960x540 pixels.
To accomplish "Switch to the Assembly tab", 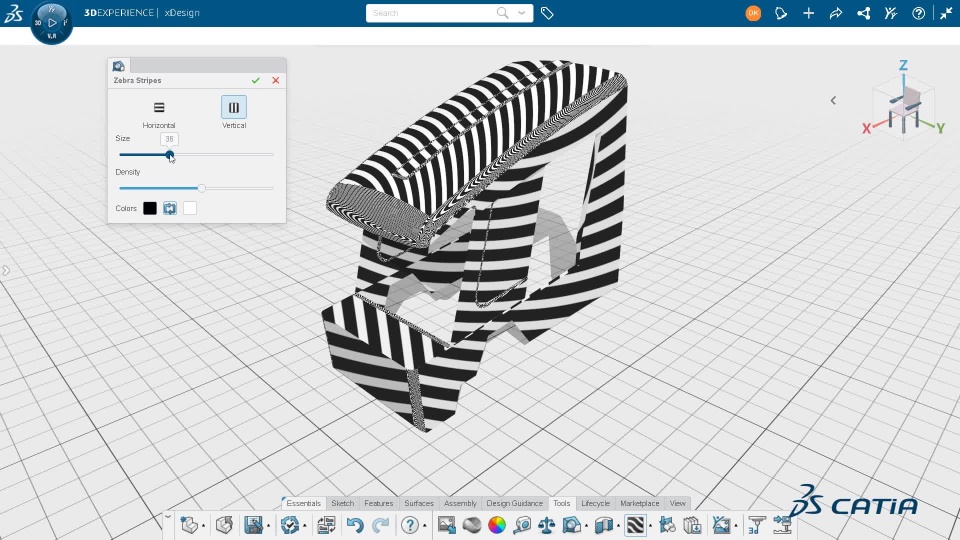I will click(460, 503).
